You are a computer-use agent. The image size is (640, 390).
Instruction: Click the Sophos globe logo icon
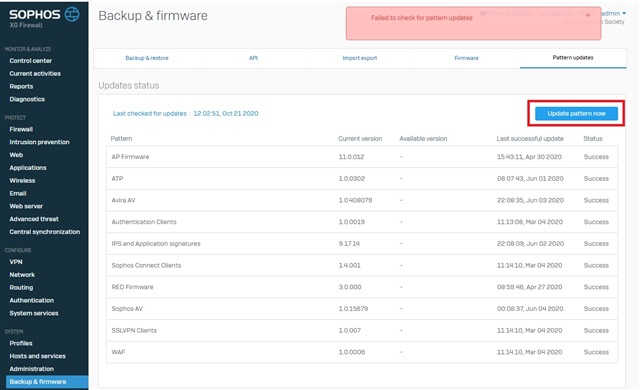(72, 14)
